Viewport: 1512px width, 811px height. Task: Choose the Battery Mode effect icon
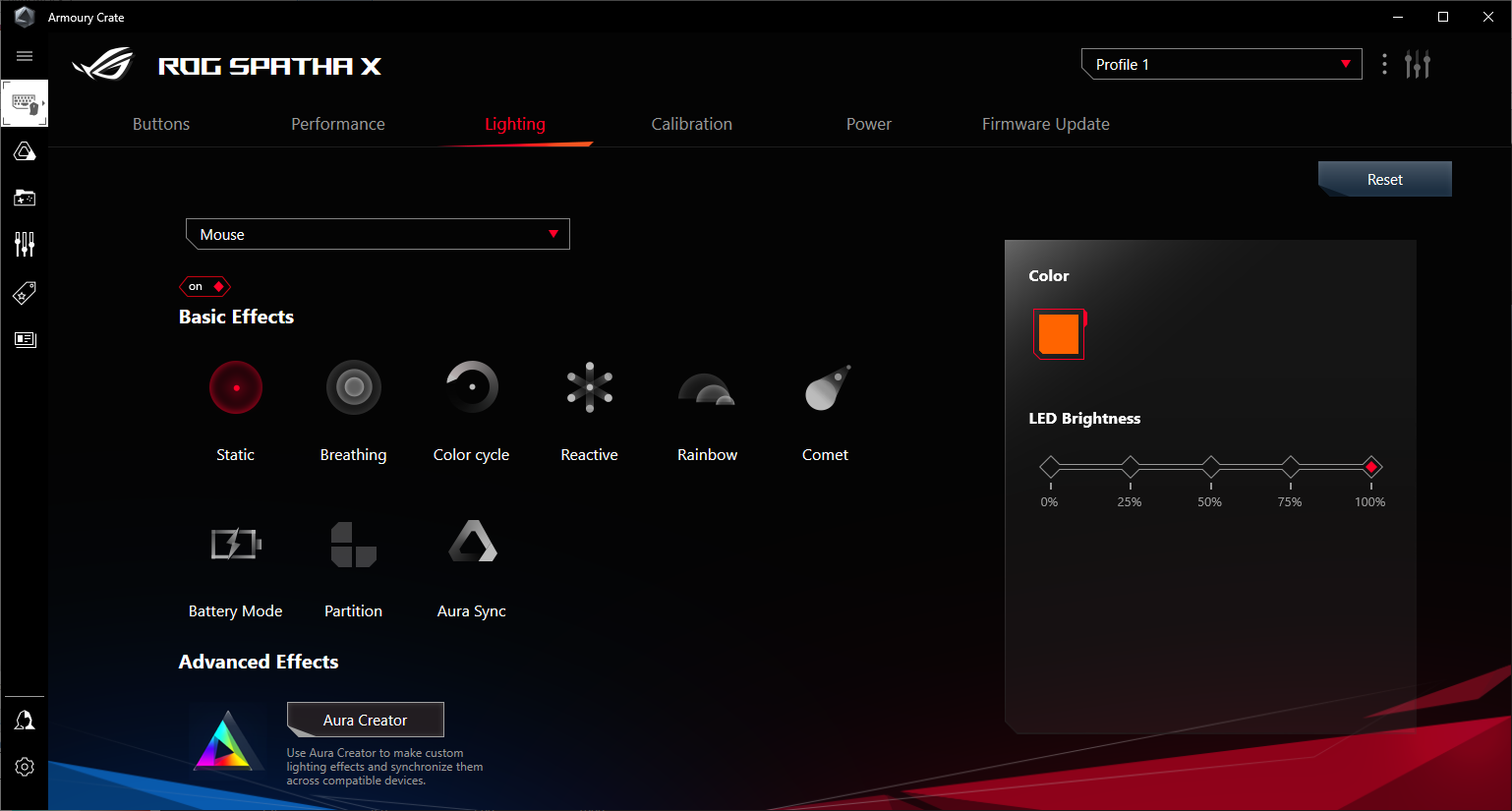(236, 544)
